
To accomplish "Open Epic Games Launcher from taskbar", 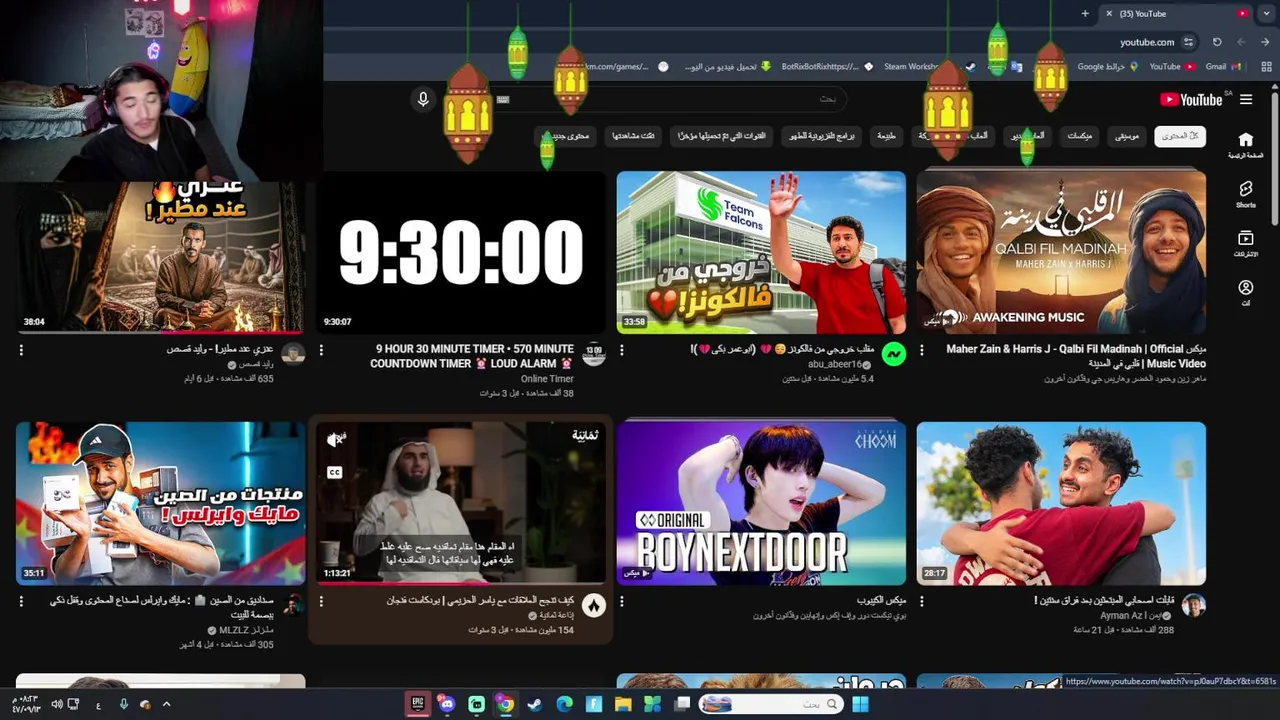I will [x=418, y=704].
